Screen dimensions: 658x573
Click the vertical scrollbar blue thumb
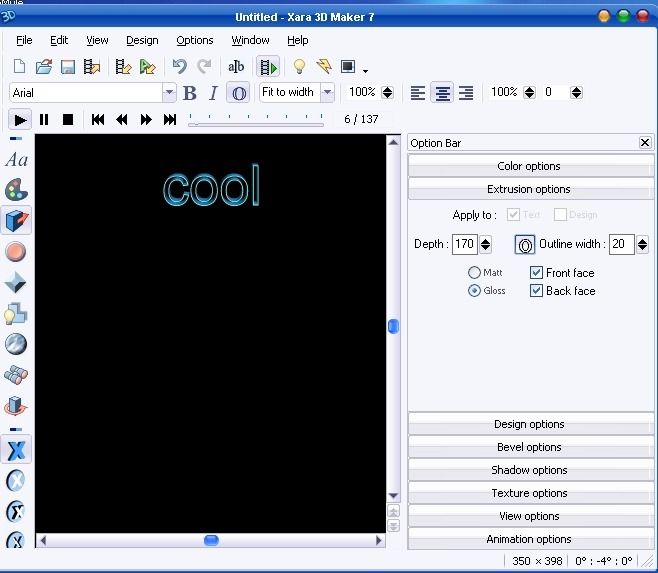393,326
